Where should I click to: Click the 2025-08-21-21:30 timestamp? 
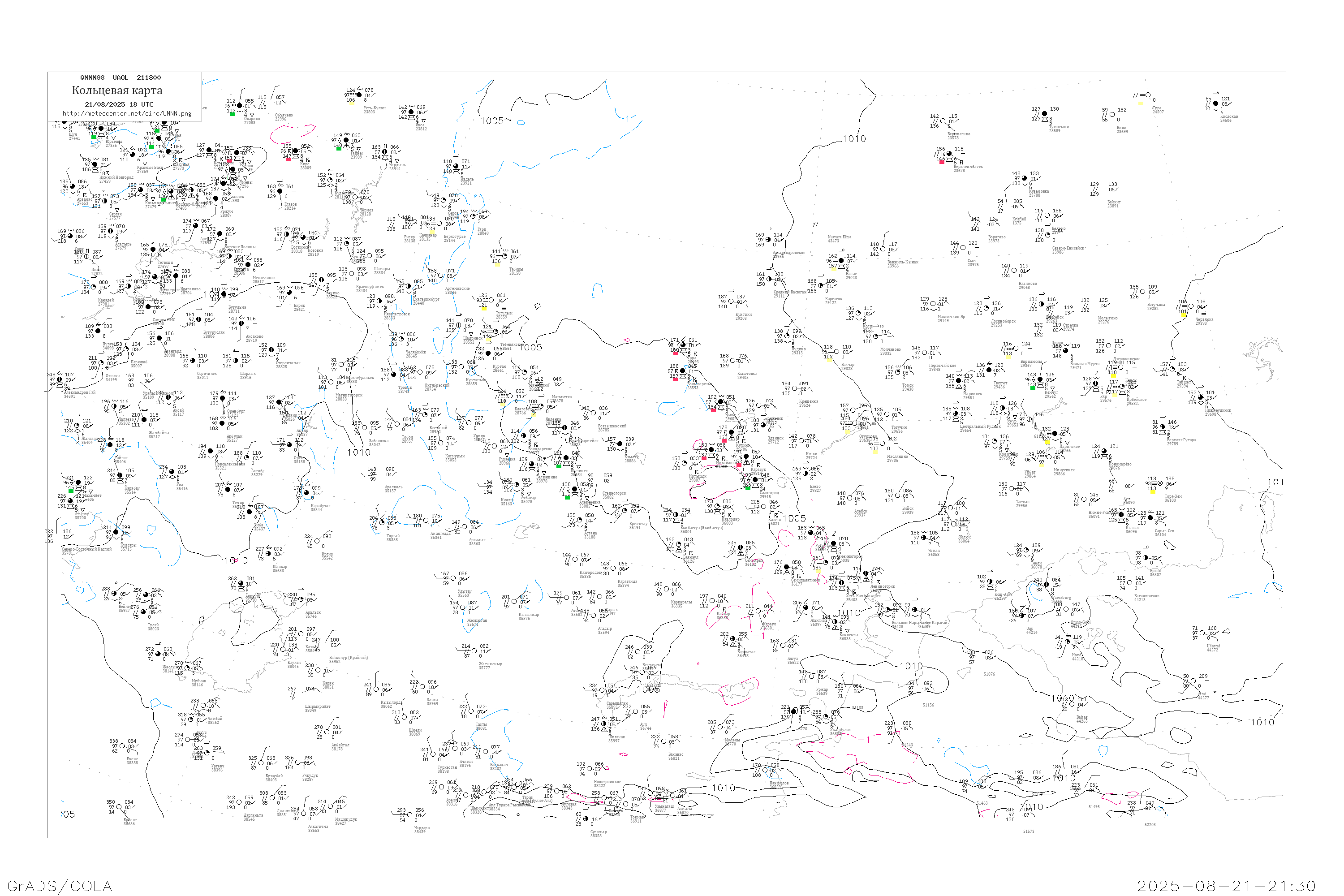1226,886
